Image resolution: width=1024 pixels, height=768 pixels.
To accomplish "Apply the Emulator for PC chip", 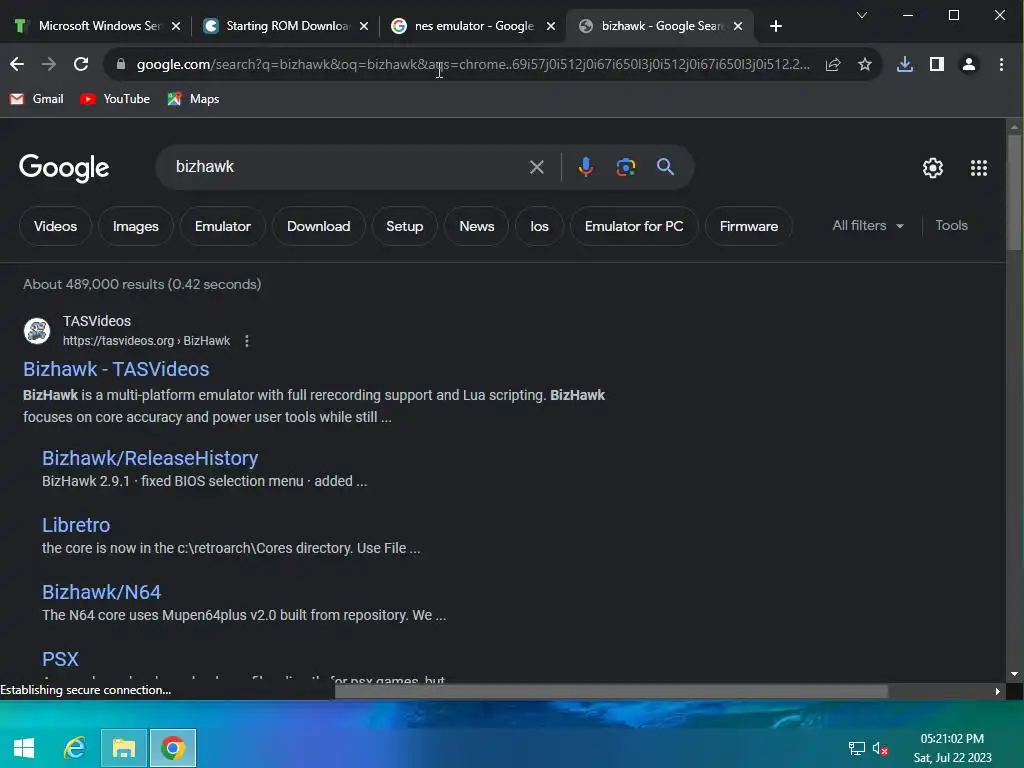I will click(634, 226).
